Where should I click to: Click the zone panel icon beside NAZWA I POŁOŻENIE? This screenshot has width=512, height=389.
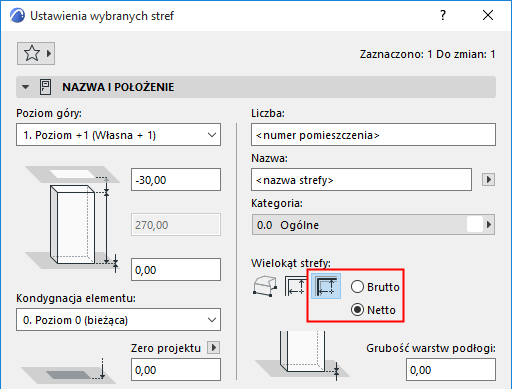45,87
